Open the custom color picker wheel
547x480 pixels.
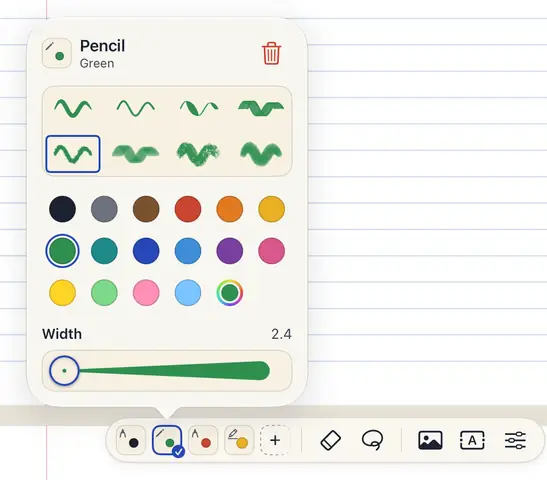pos(230,292)
